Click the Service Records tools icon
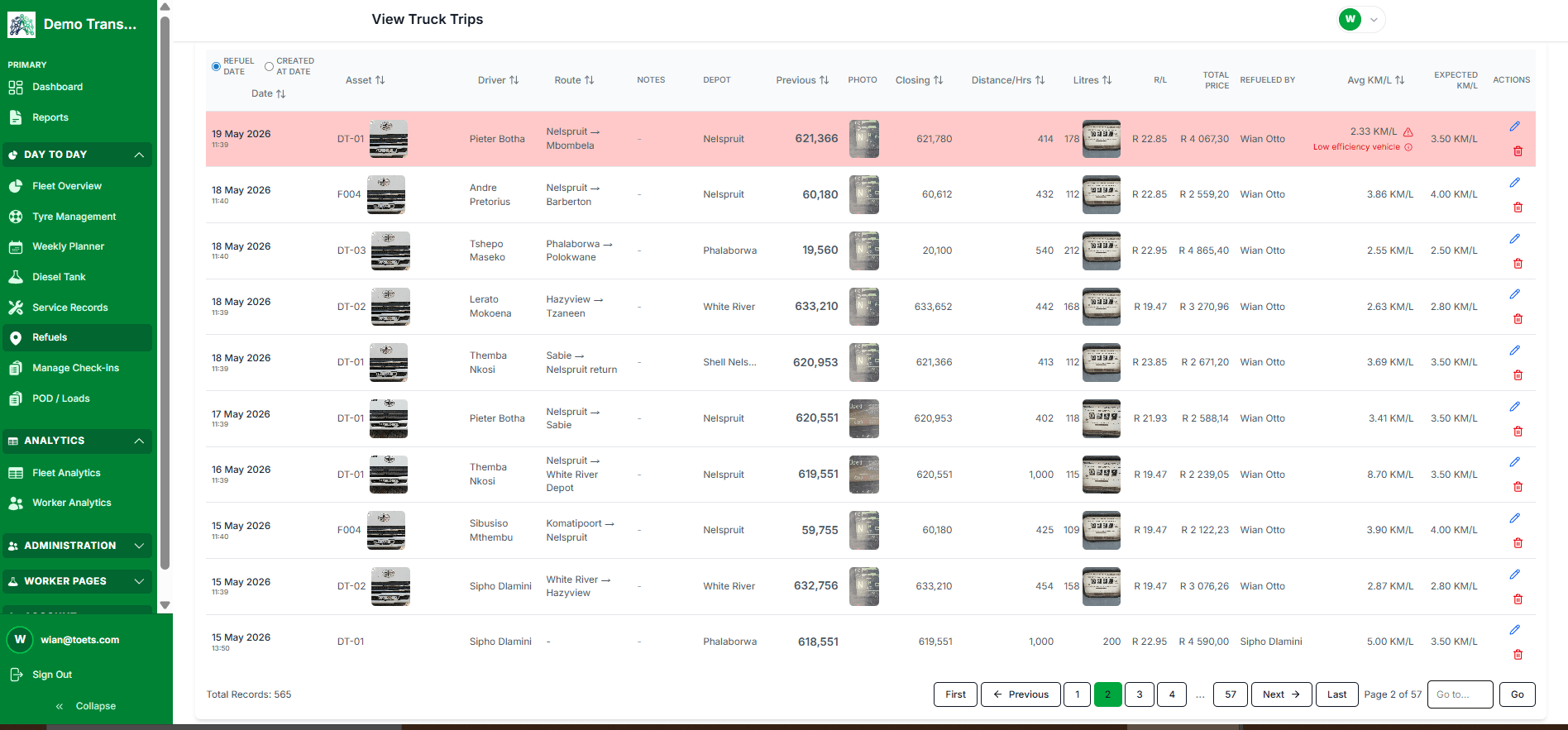 pyautogui.click(x=16, y=308)
